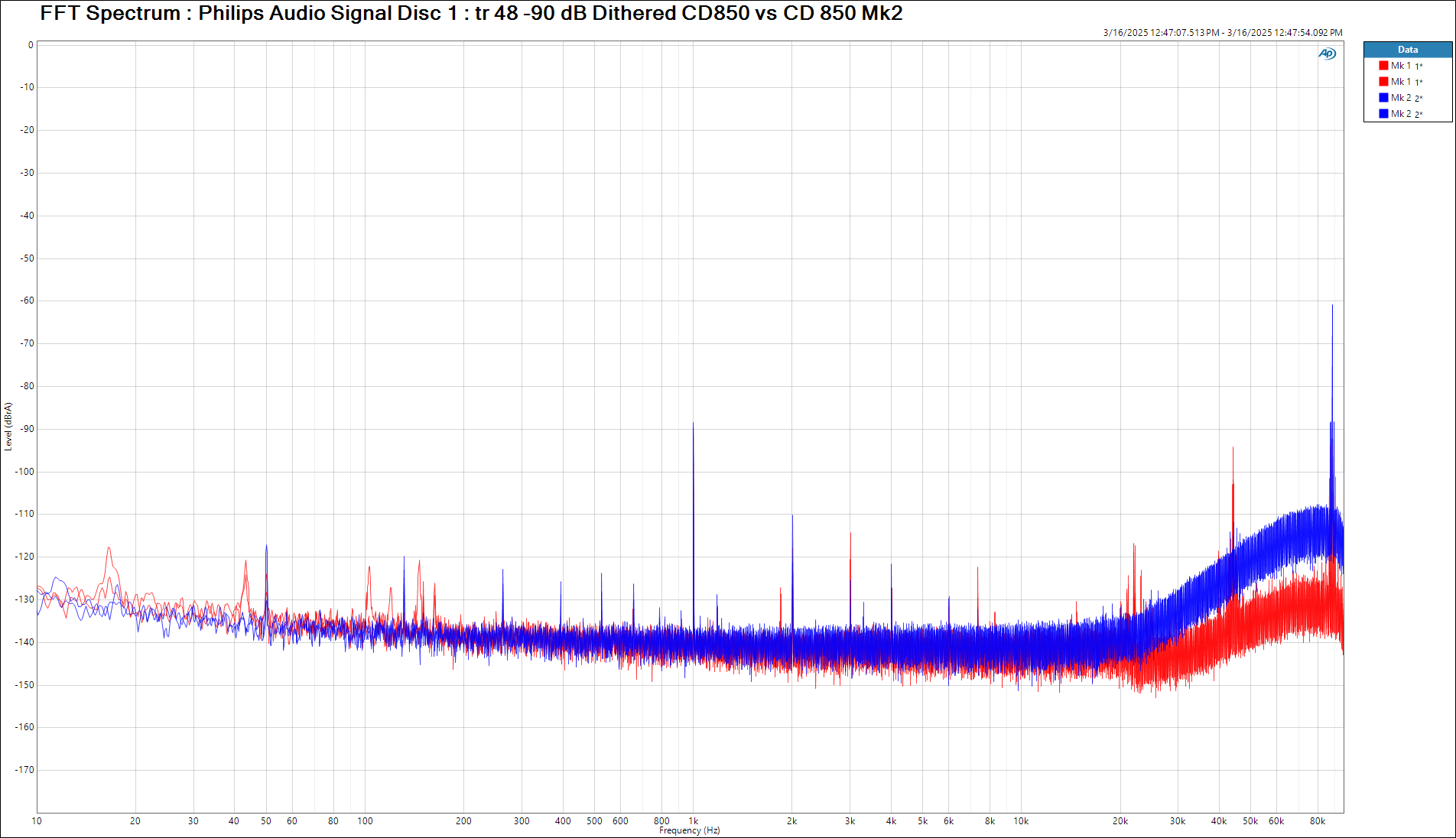Click the red spike peak near 44 kHz
The width and height of the screenshot is (1456, 838).
1233,448
